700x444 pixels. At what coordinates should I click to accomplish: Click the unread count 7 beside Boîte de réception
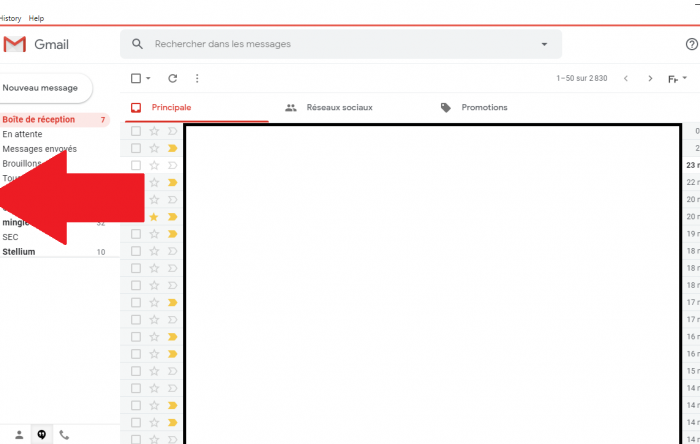[x=103, y=120]
